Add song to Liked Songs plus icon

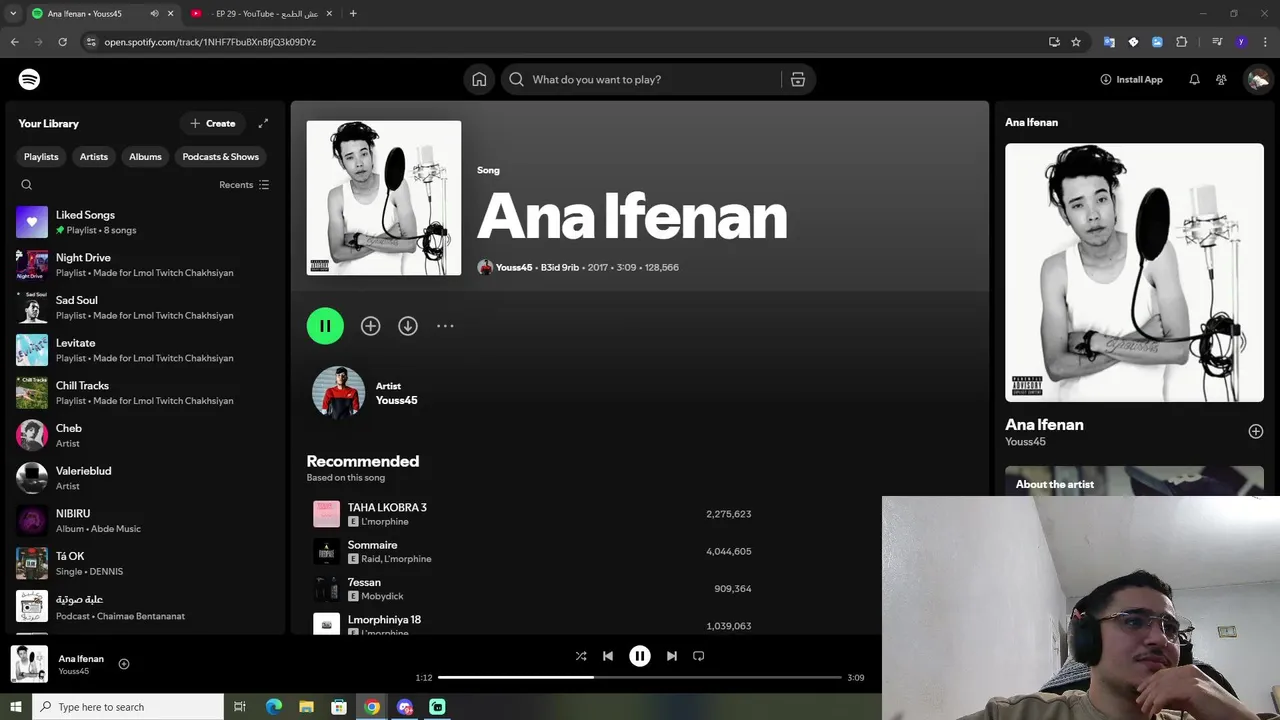pos(370,326)
